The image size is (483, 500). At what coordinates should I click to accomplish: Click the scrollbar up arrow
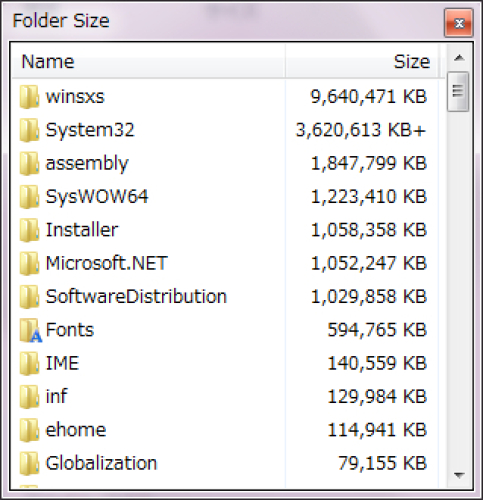[x=459, y=58]
